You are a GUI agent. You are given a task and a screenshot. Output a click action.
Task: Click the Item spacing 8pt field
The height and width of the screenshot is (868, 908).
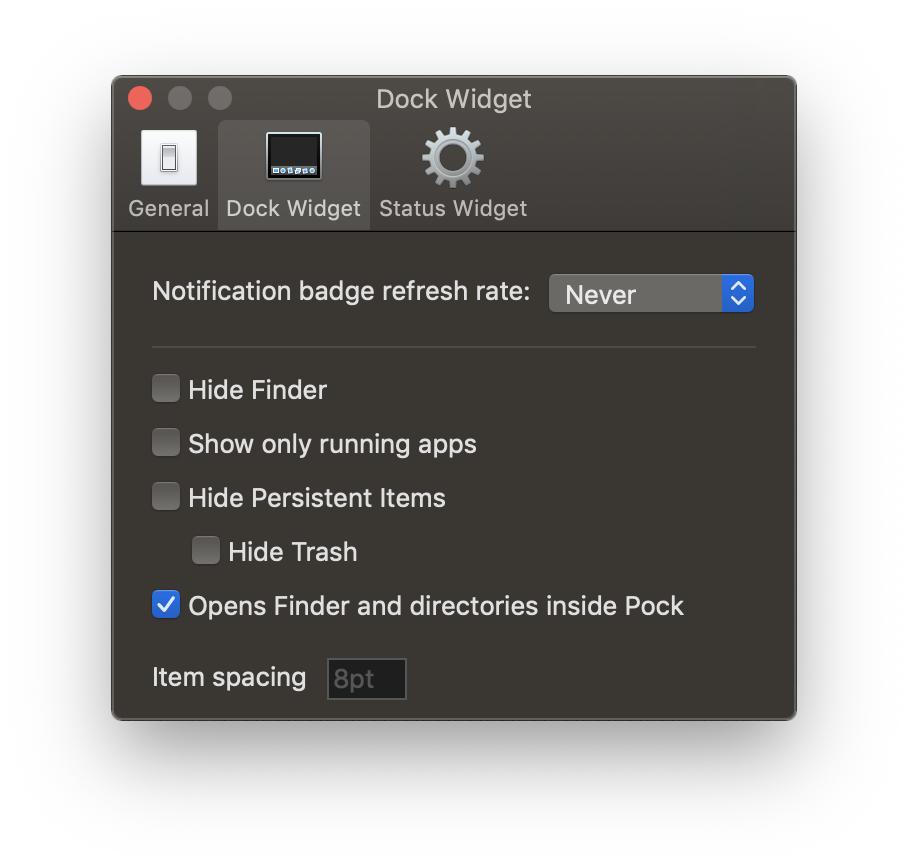(x=367, y=679)
